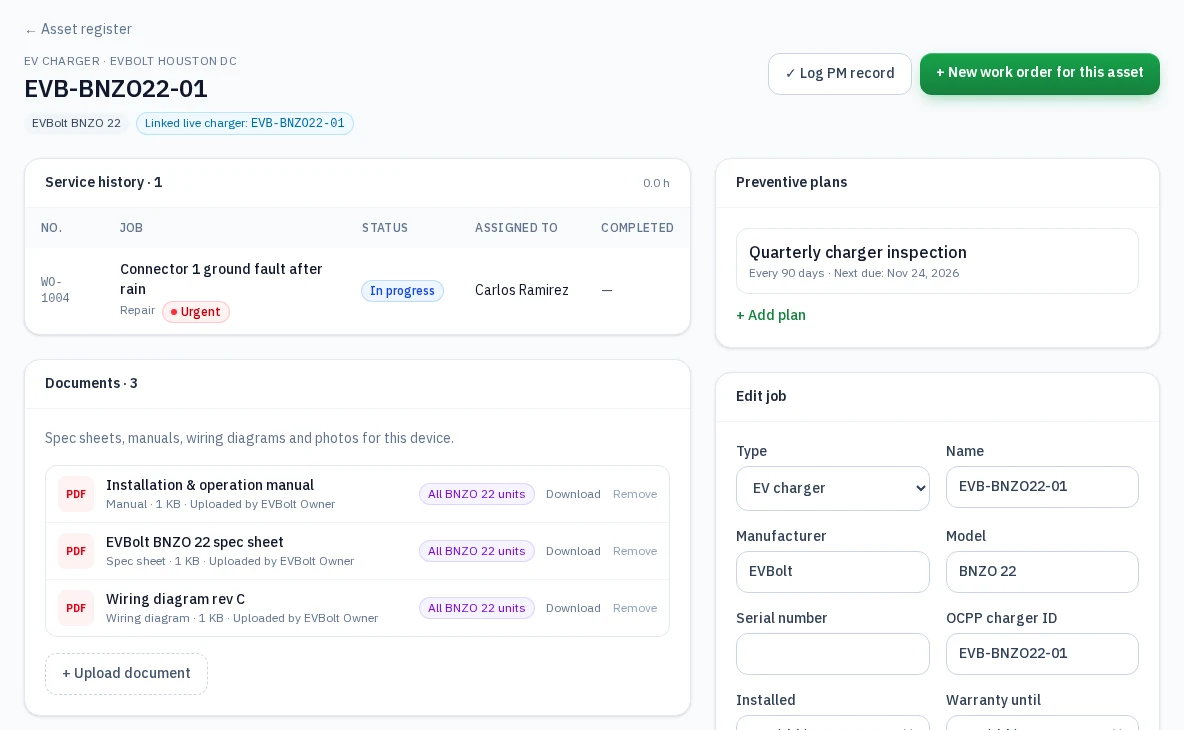Click the Installation & operation manual title

pyautogui.click(x=210, y=485)
